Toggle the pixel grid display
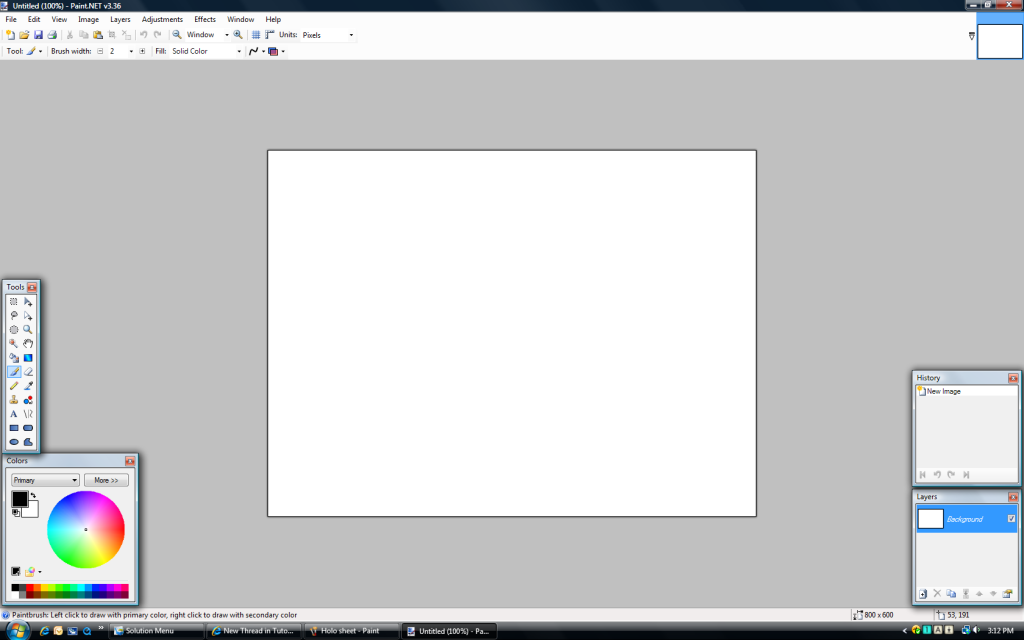The width and height of the screenshot is (1024, 640). (x=255, y=35)
